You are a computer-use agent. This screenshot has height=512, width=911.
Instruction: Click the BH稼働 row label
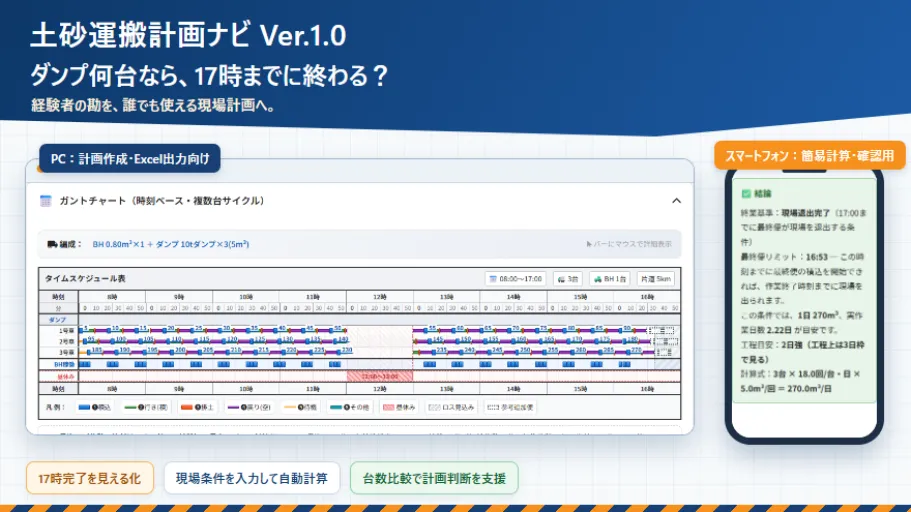(x=64, y=364)
